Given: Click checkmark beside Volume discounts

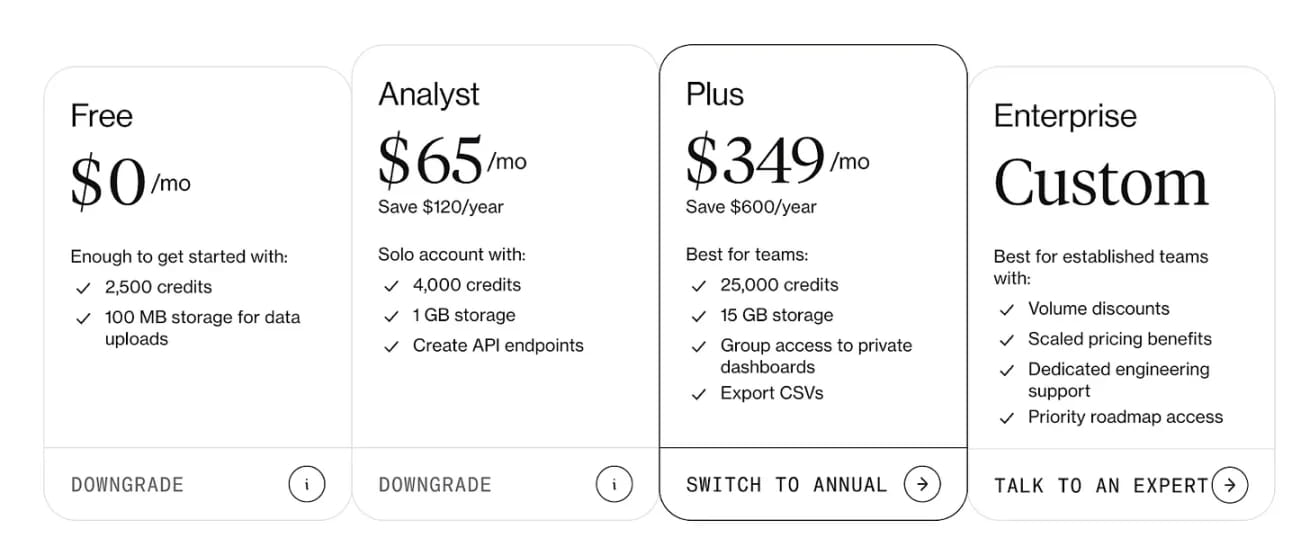Looking at the screenshot, I should [1007, 309].
